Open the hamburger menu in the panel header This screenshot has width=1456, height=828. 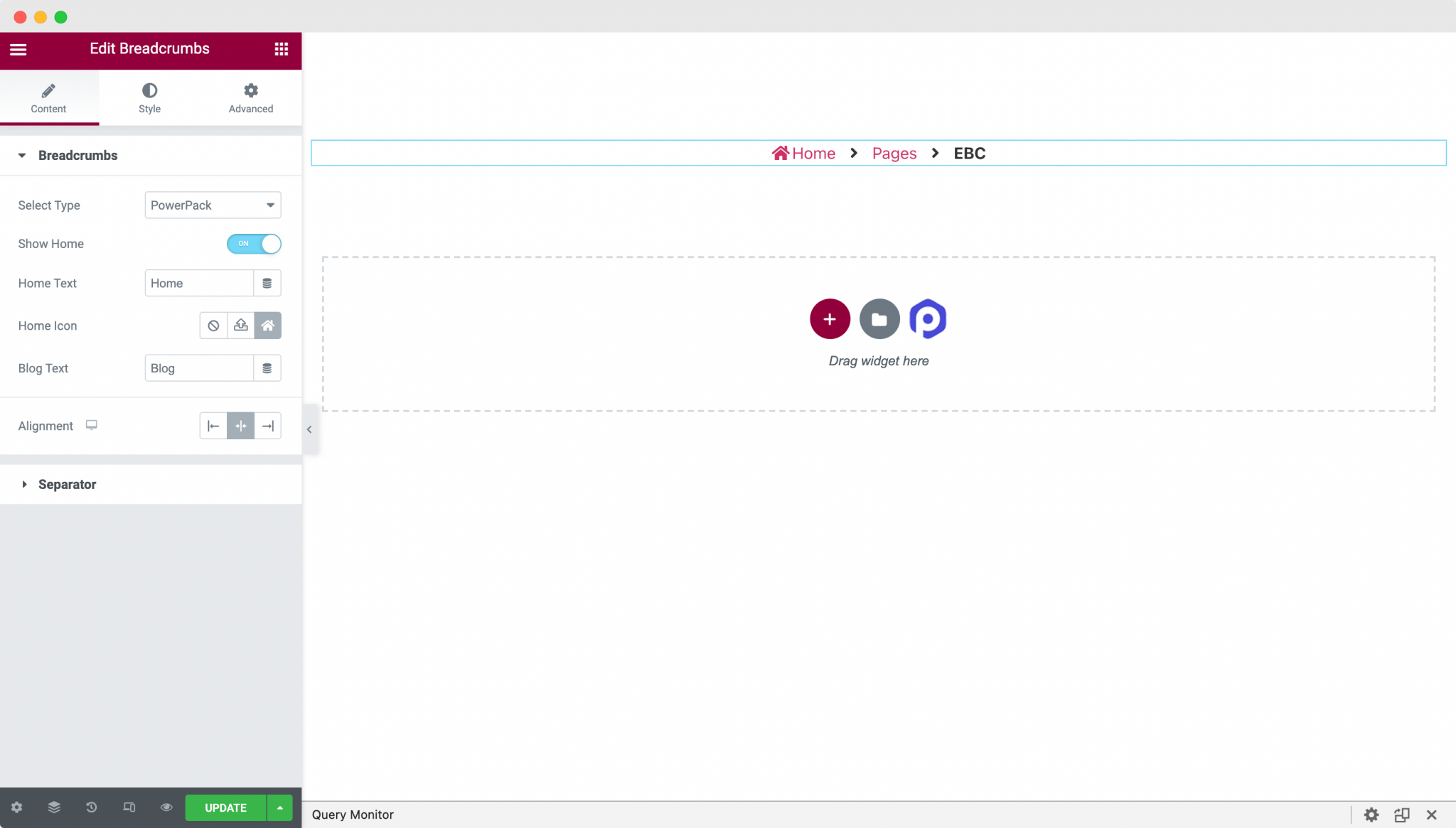coord(18,49)
